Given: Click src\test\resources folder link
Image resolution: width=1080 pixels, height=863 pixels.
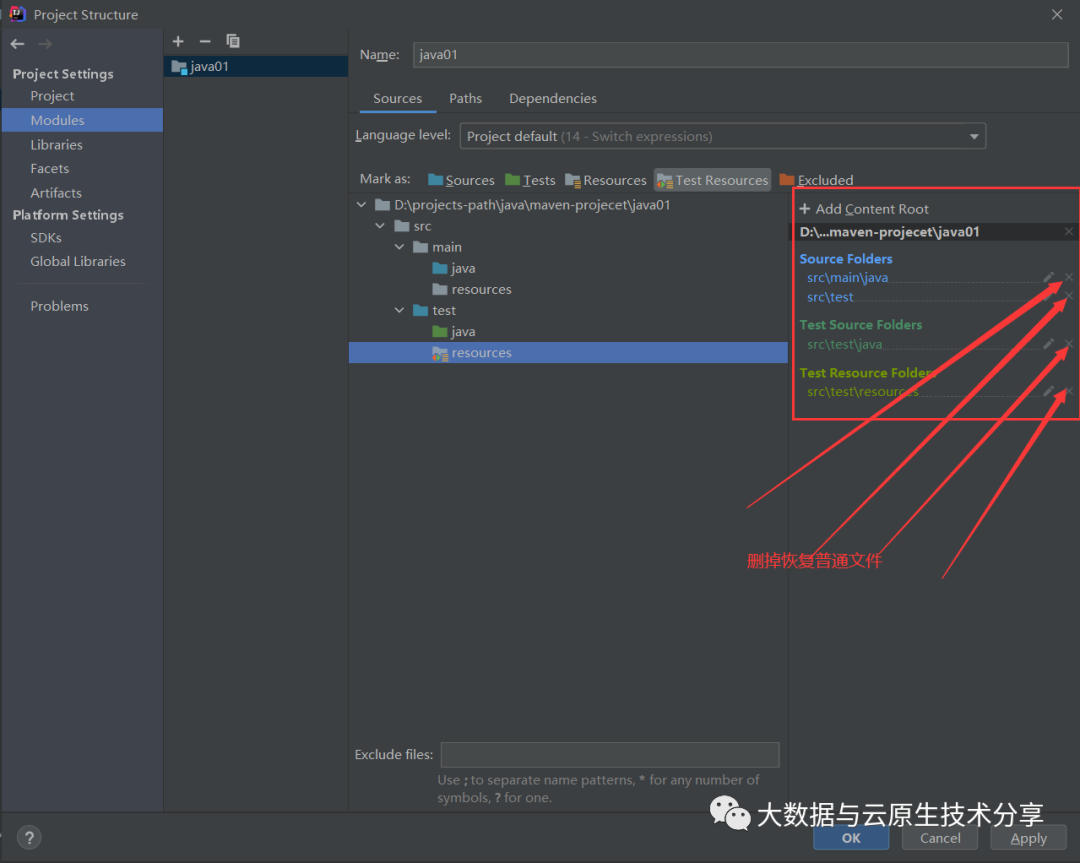Looking at the screenshot, I should pos(862,391).
